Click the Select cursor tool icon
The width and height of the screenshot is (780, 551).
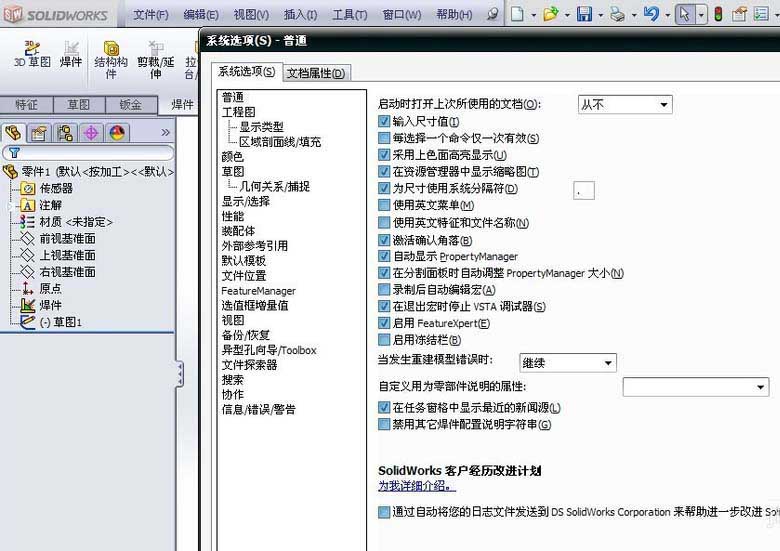click(684, 14)
